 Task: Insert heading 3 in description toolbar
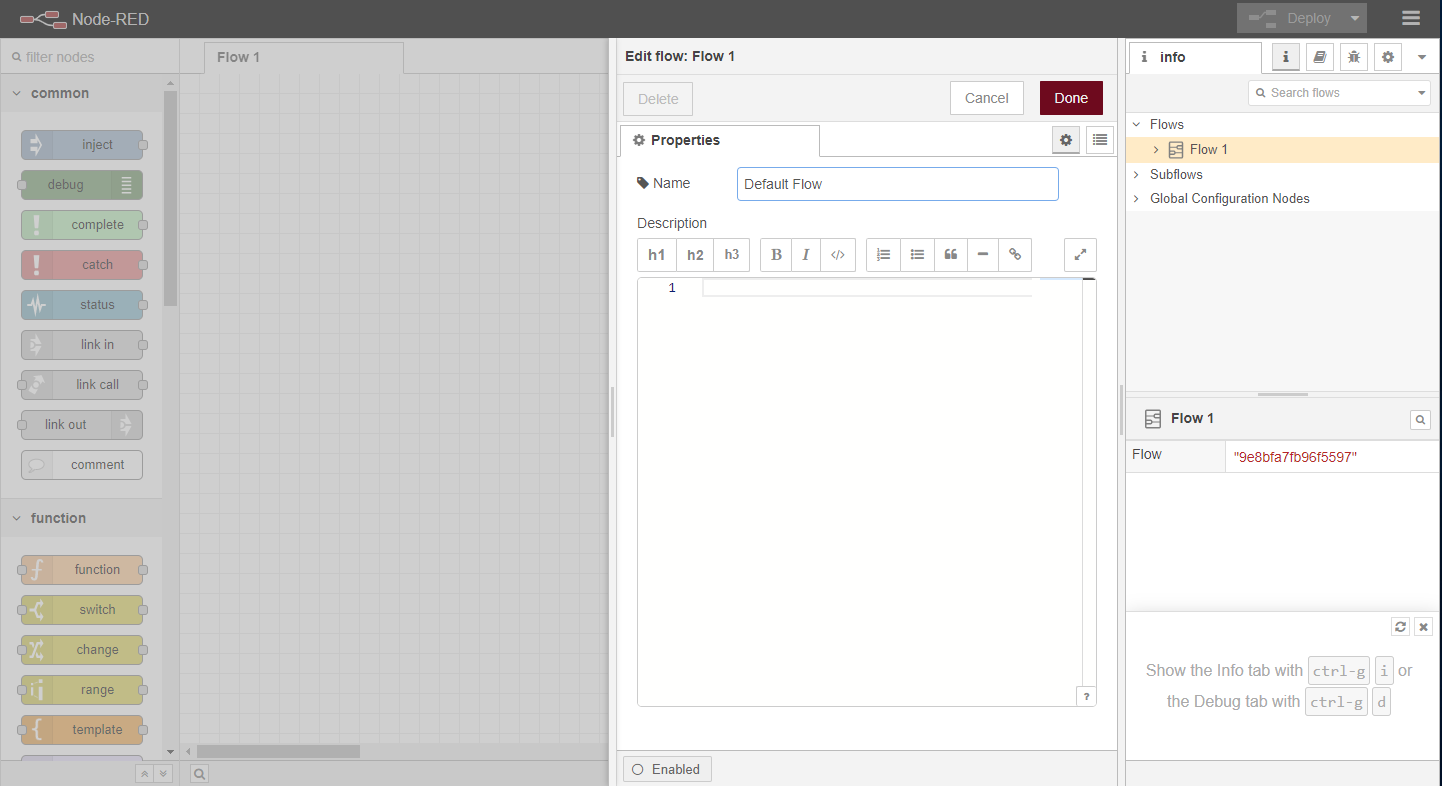pos(731,255)
